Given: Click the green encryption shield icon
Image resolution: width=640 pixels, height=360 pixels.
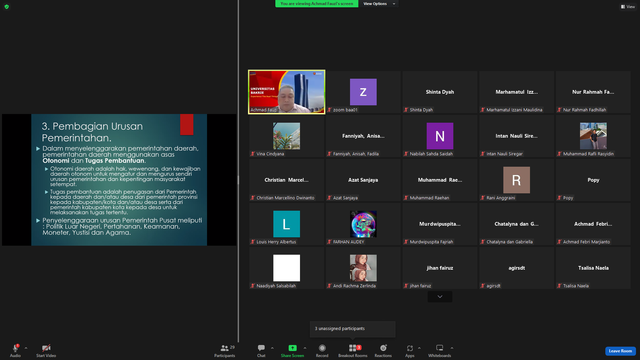Looking at the screenshot, I should 7,7.
